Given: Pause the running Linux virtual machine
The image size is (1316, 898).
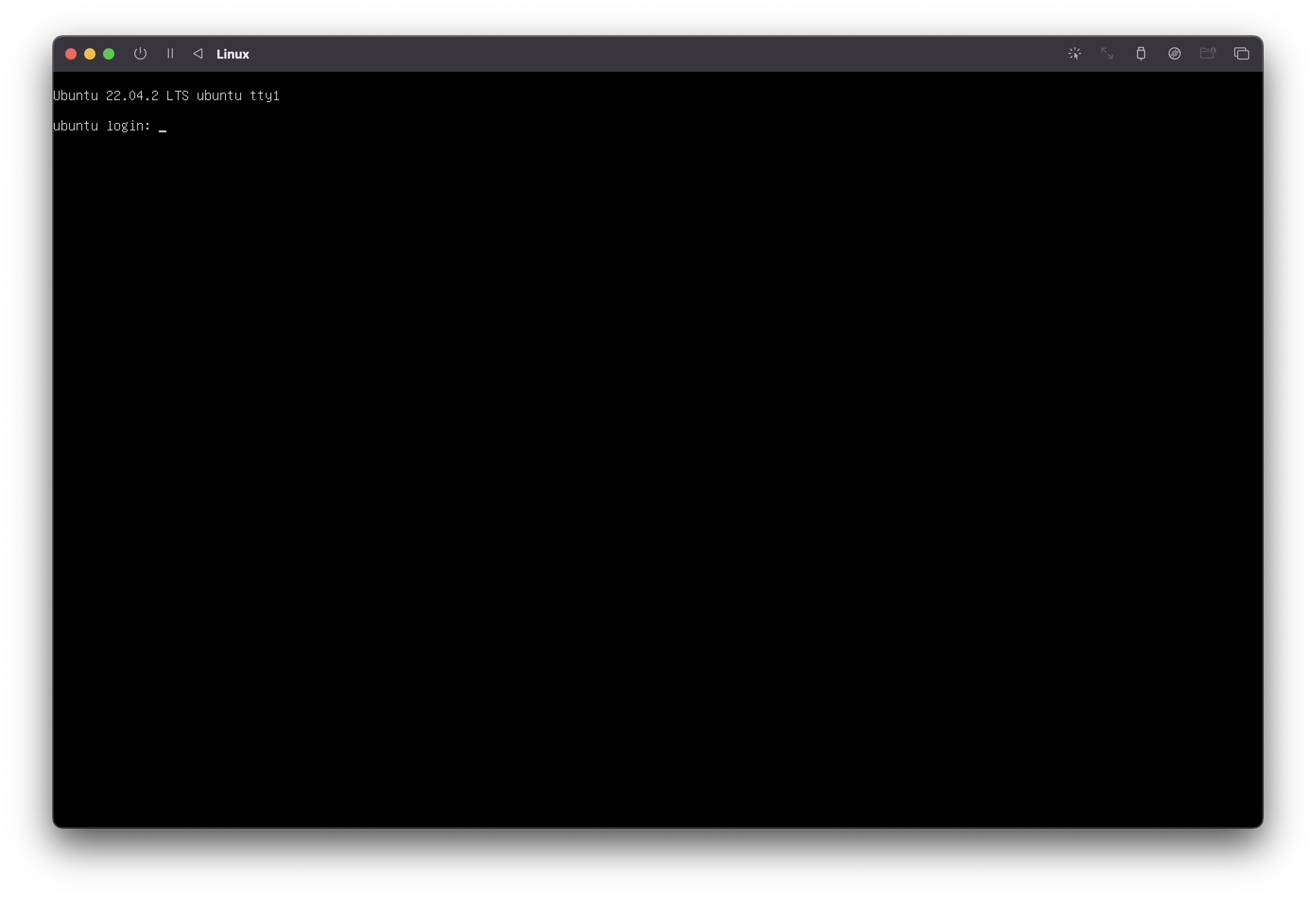Looking at the screenshot, I should point(170,54).
